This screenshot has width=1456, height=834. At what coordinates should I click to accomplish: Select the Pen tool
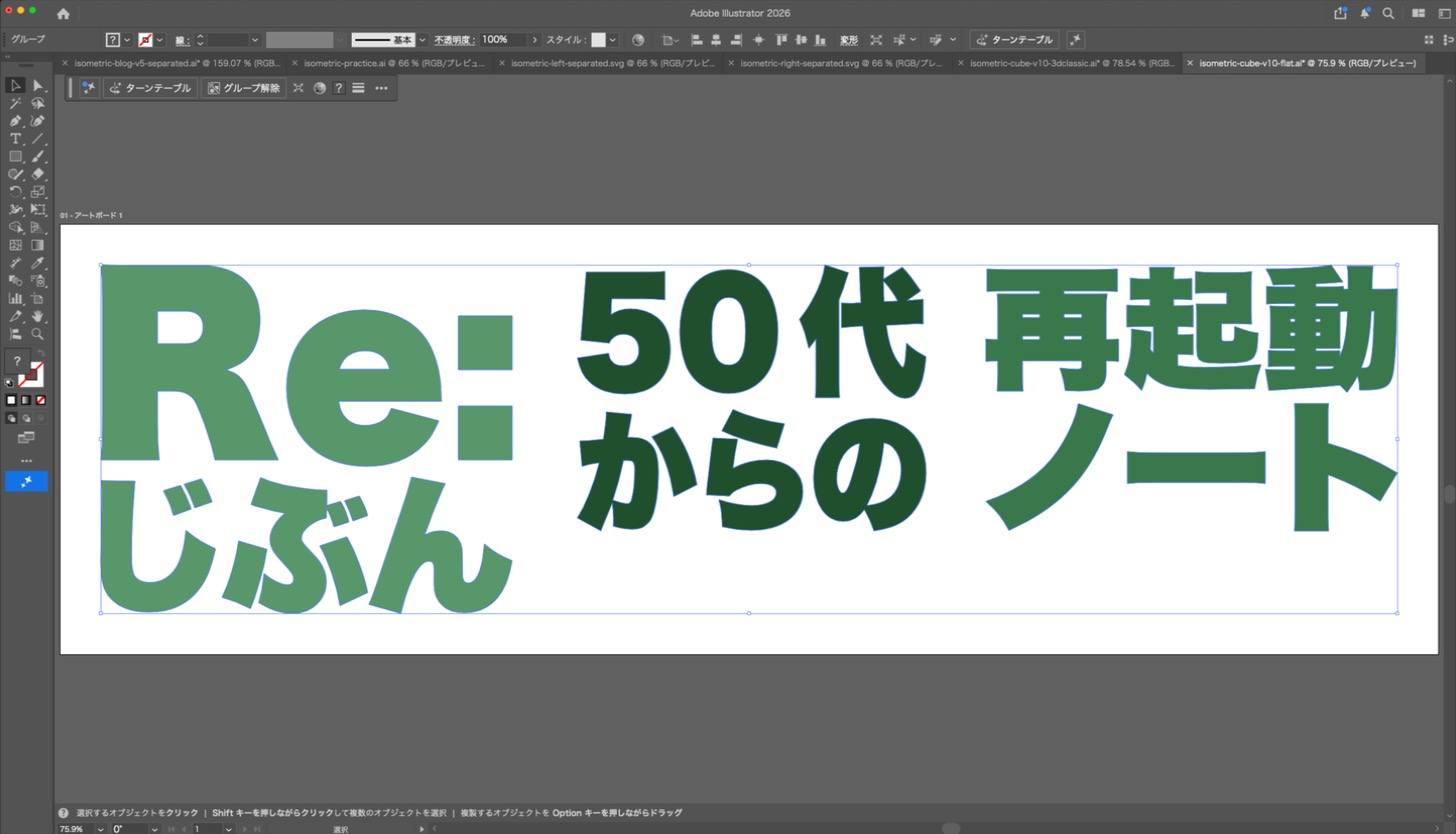tap(16, 121)
